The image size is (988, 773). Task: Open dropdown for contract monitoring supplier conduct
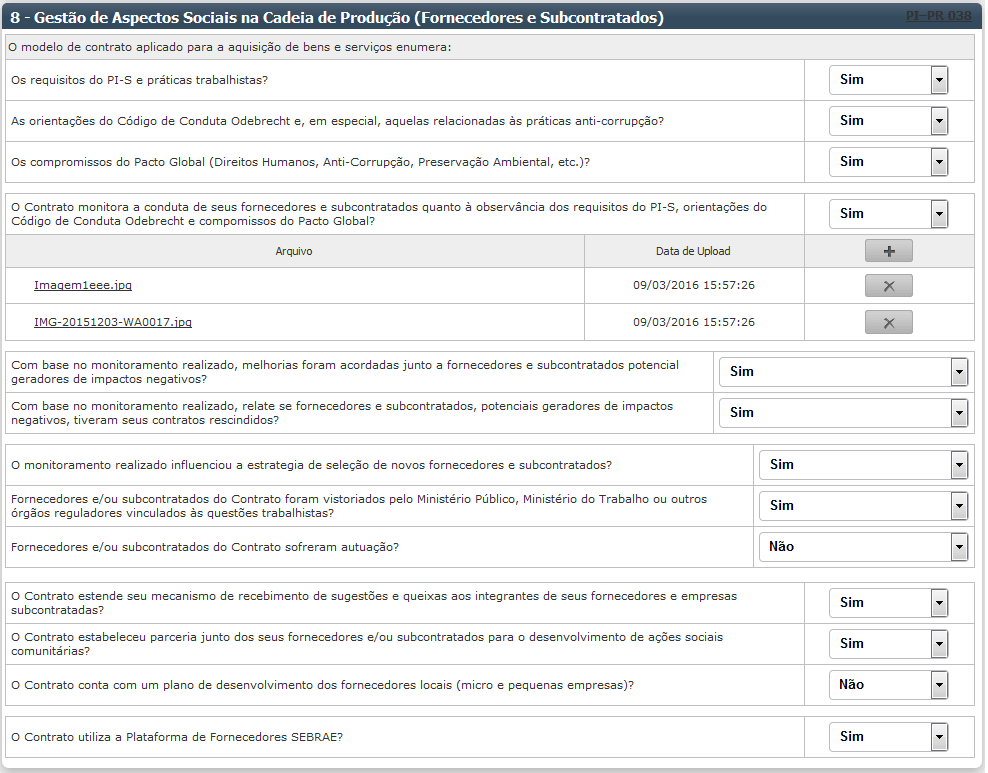(x=888, y=214)
